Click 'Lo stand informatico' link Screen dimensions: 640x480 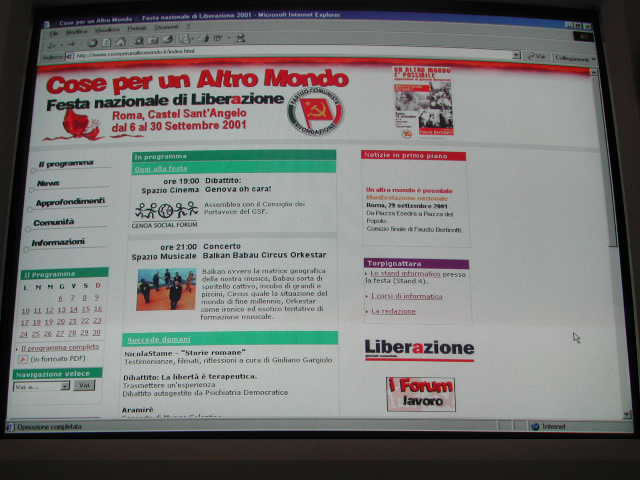(405, 274)
